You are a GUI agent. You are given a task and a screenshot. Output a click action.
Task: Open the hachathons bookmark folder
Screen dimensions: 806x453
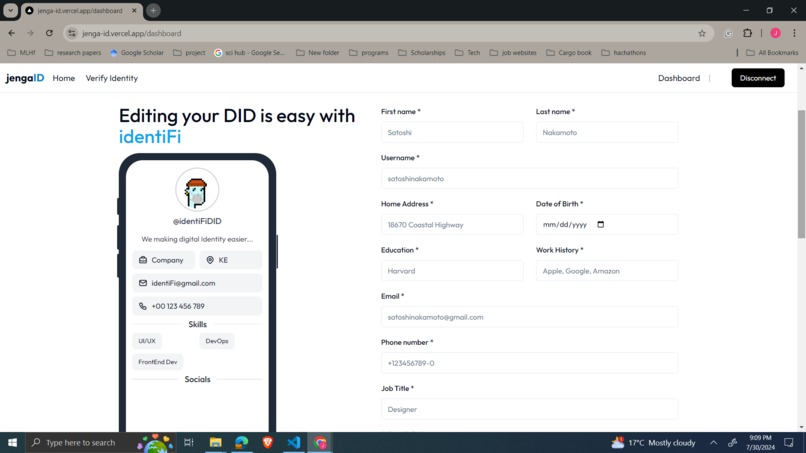point(624,52)
